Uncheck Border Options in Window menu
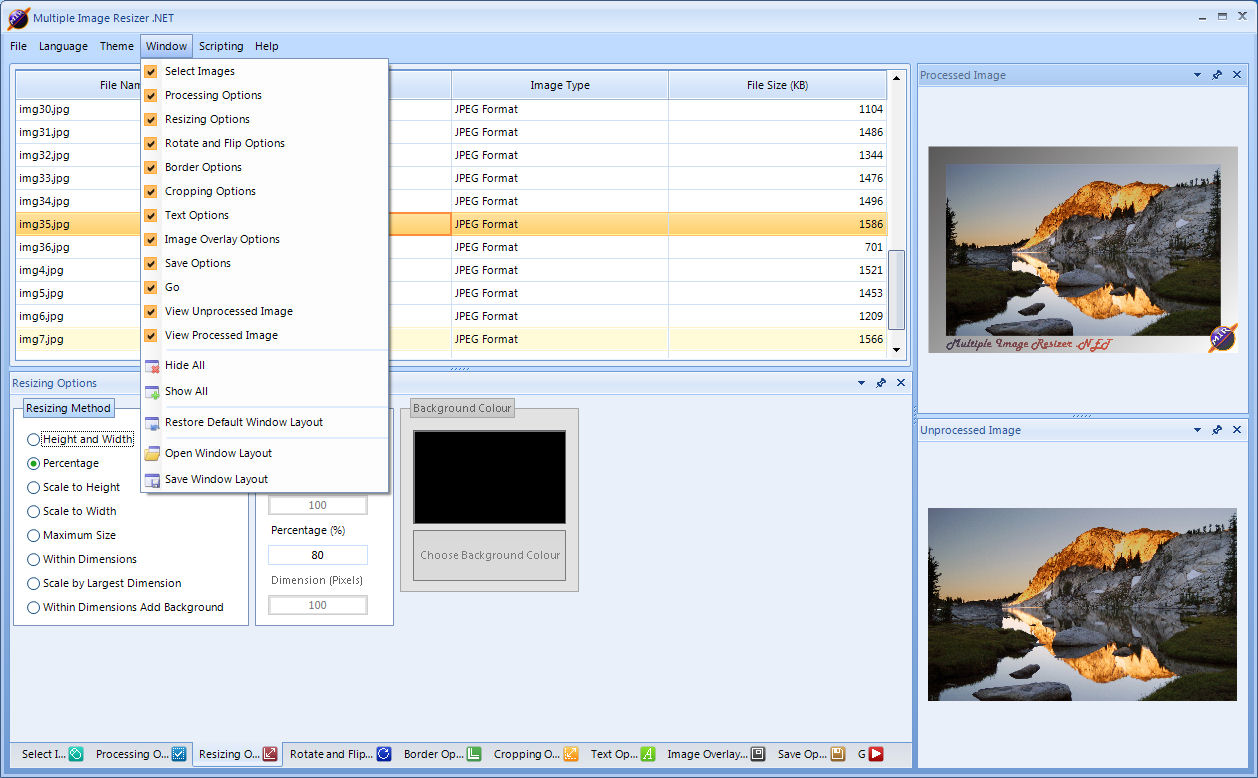Screen dimensions: 1258x778 click(x=151, y=168)
